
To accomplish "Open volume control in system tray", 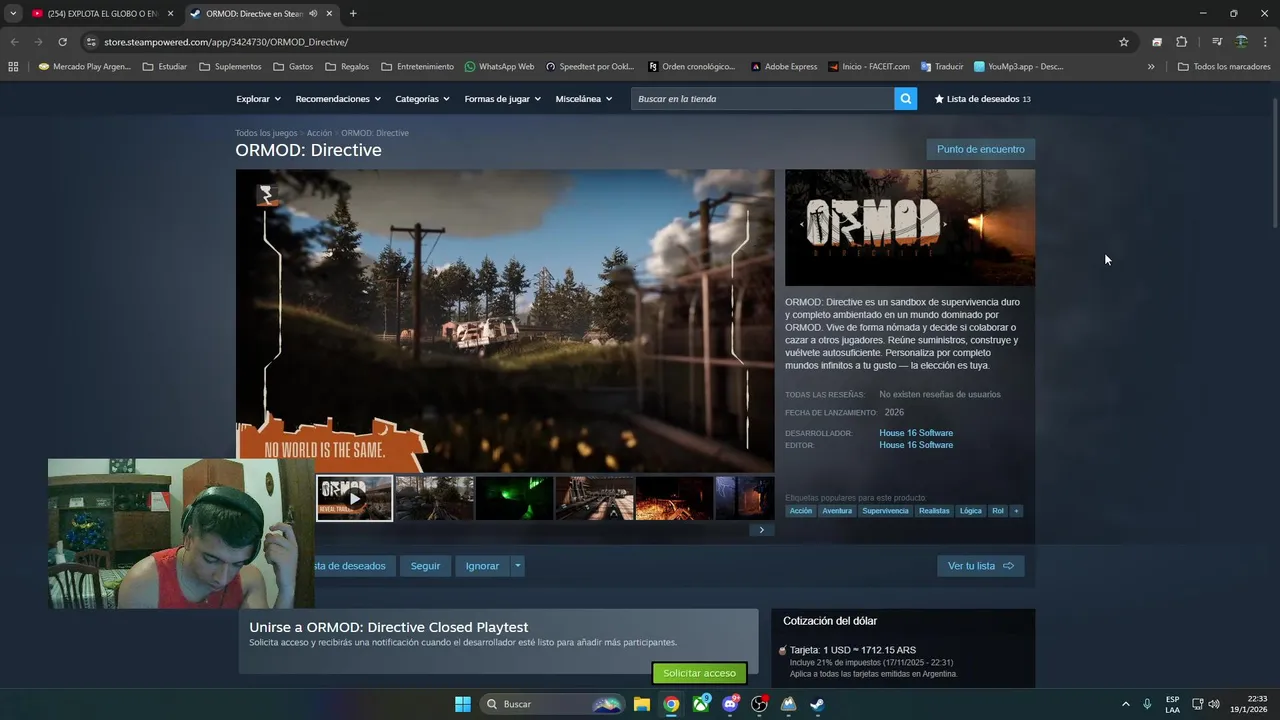I will [1214, 704].
